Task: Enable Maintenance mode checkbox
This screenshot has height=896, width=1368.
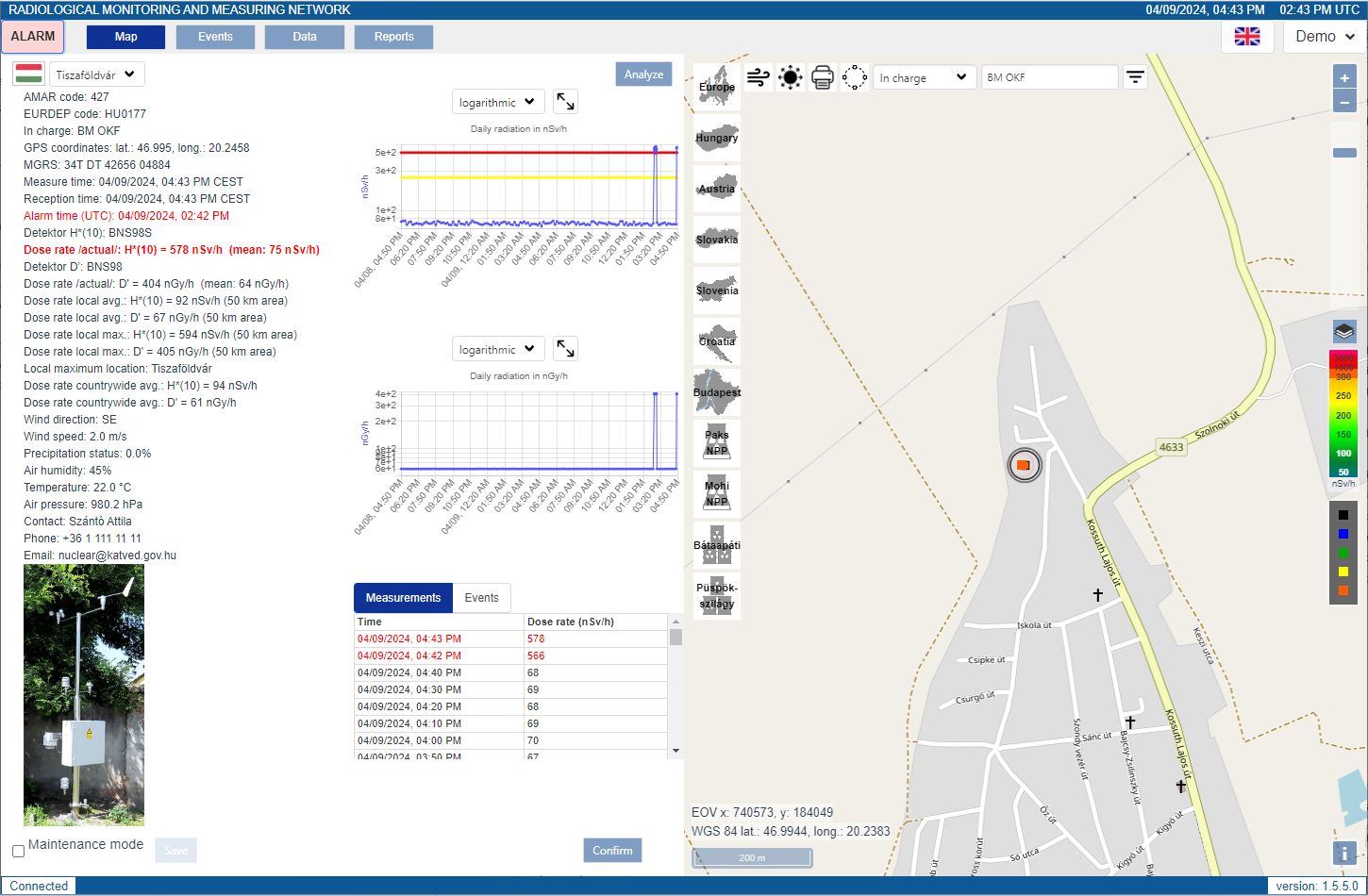Action: pyautogui.click(x=18, y=851)
